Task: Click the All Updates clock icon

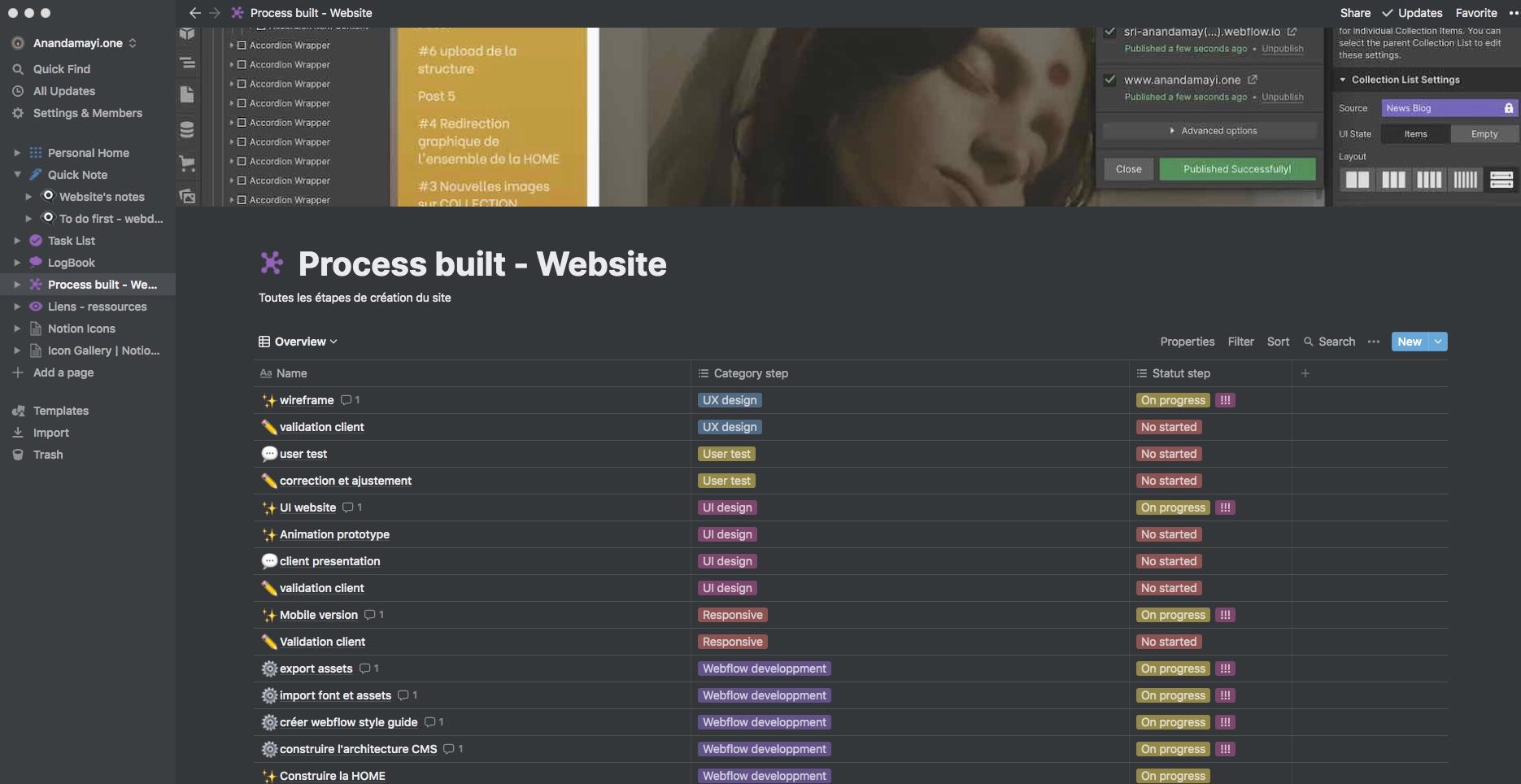Action: pos(18,91)
